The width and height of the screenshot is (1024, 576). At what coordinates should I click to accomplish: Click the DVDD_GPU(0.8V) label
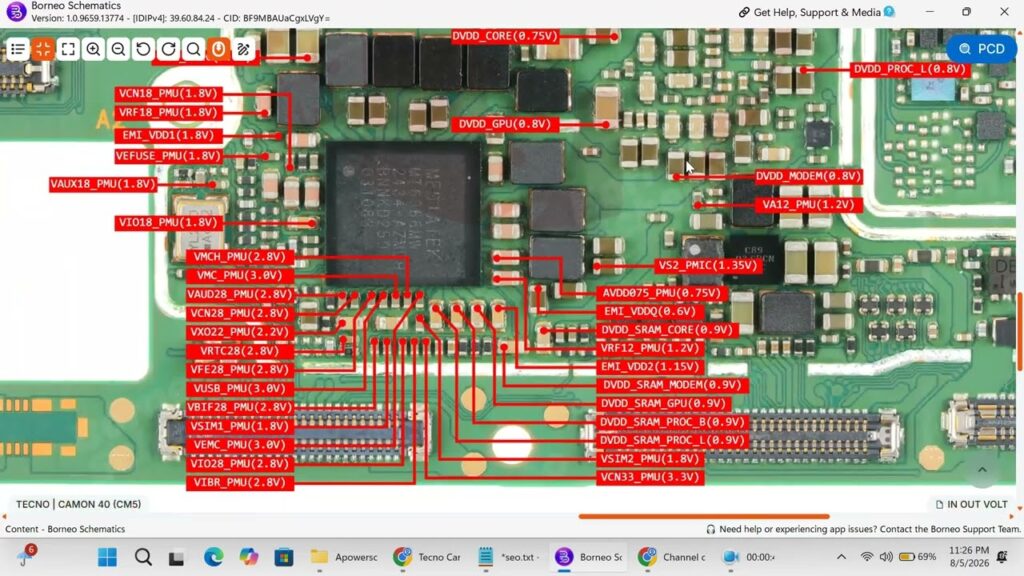click(504, 123)
